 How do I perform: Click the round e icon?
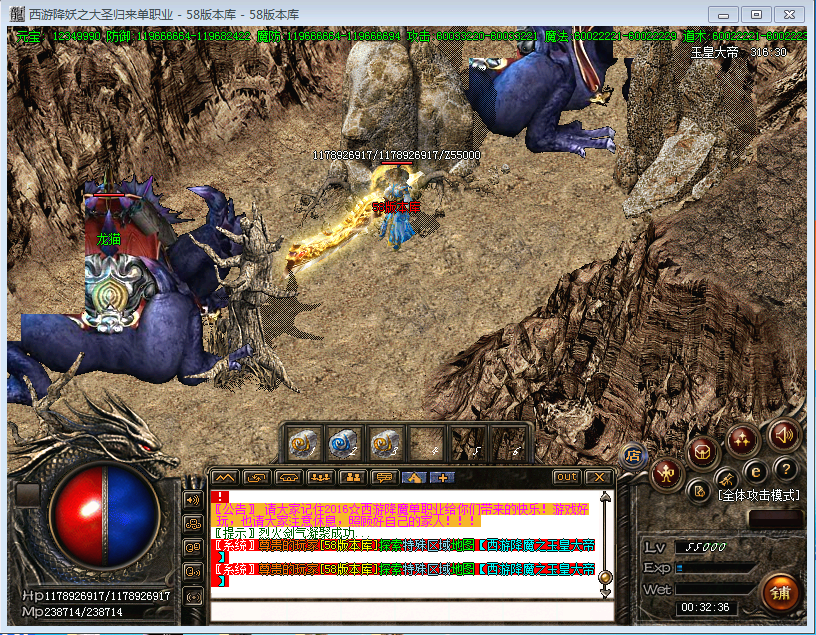pyautogui.click(x=756, y=473)
